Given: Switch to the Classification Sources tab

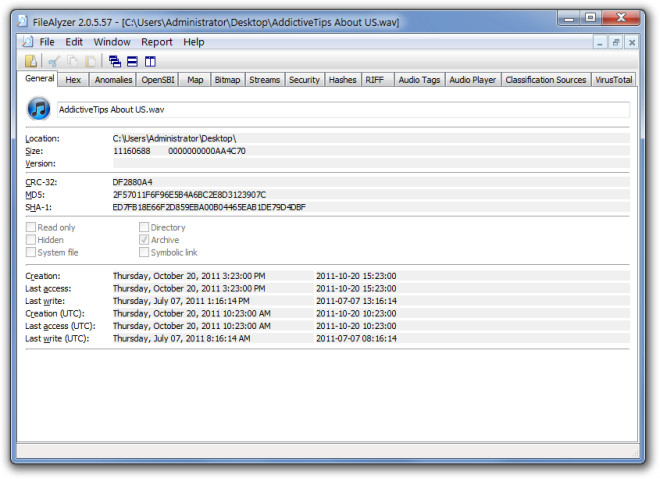Looking at the screenshot, I should click(546, 80).
